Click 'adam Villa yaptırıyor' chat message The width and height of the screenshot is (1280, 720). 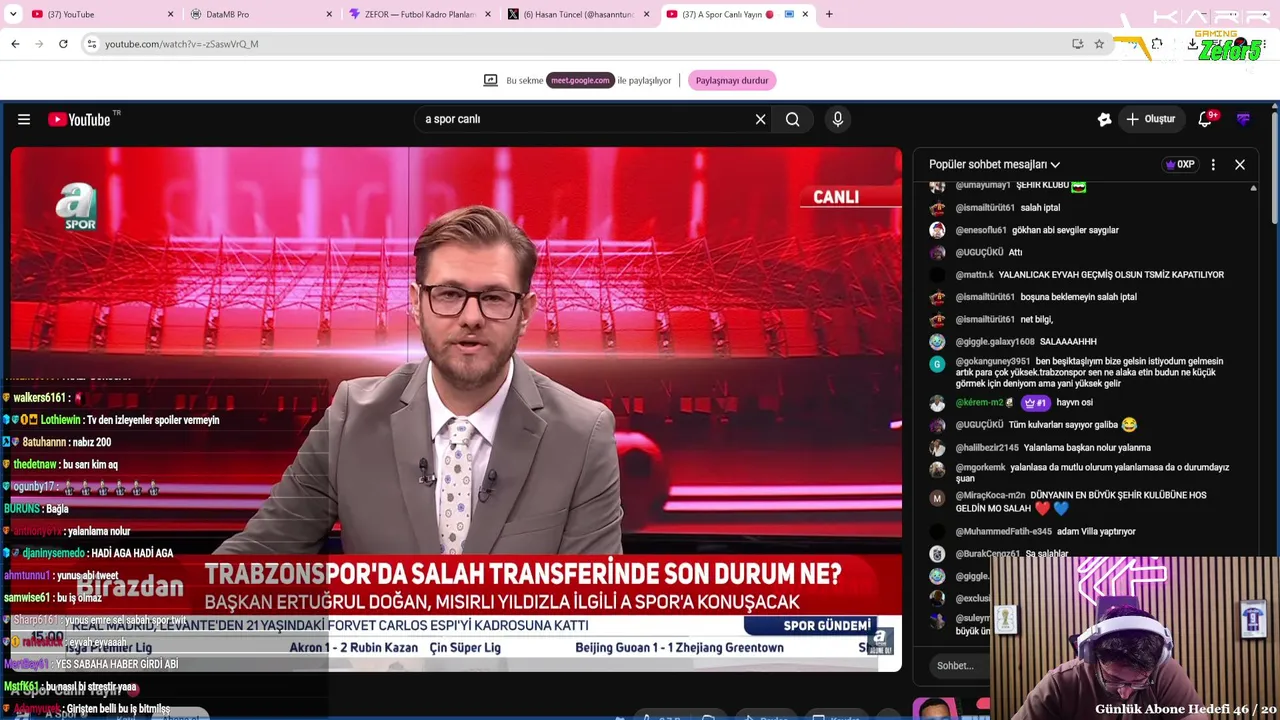pos(1096,532)
